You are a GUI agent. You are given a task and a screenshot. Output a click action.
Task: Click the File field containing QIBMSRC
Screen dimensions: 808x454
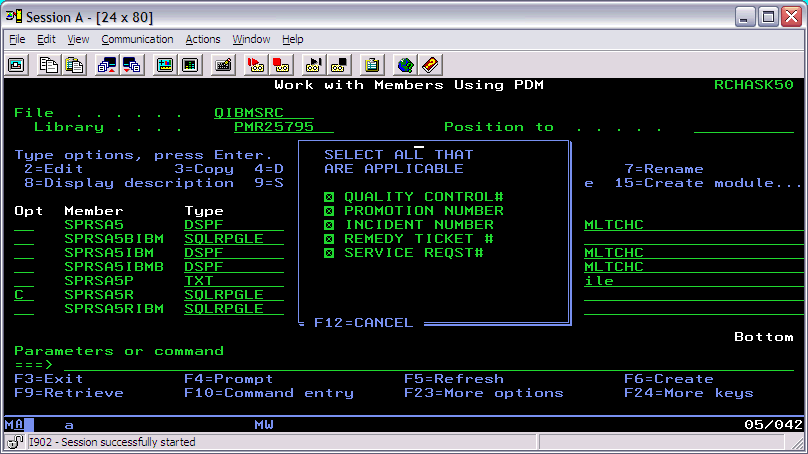coord(263,113)
